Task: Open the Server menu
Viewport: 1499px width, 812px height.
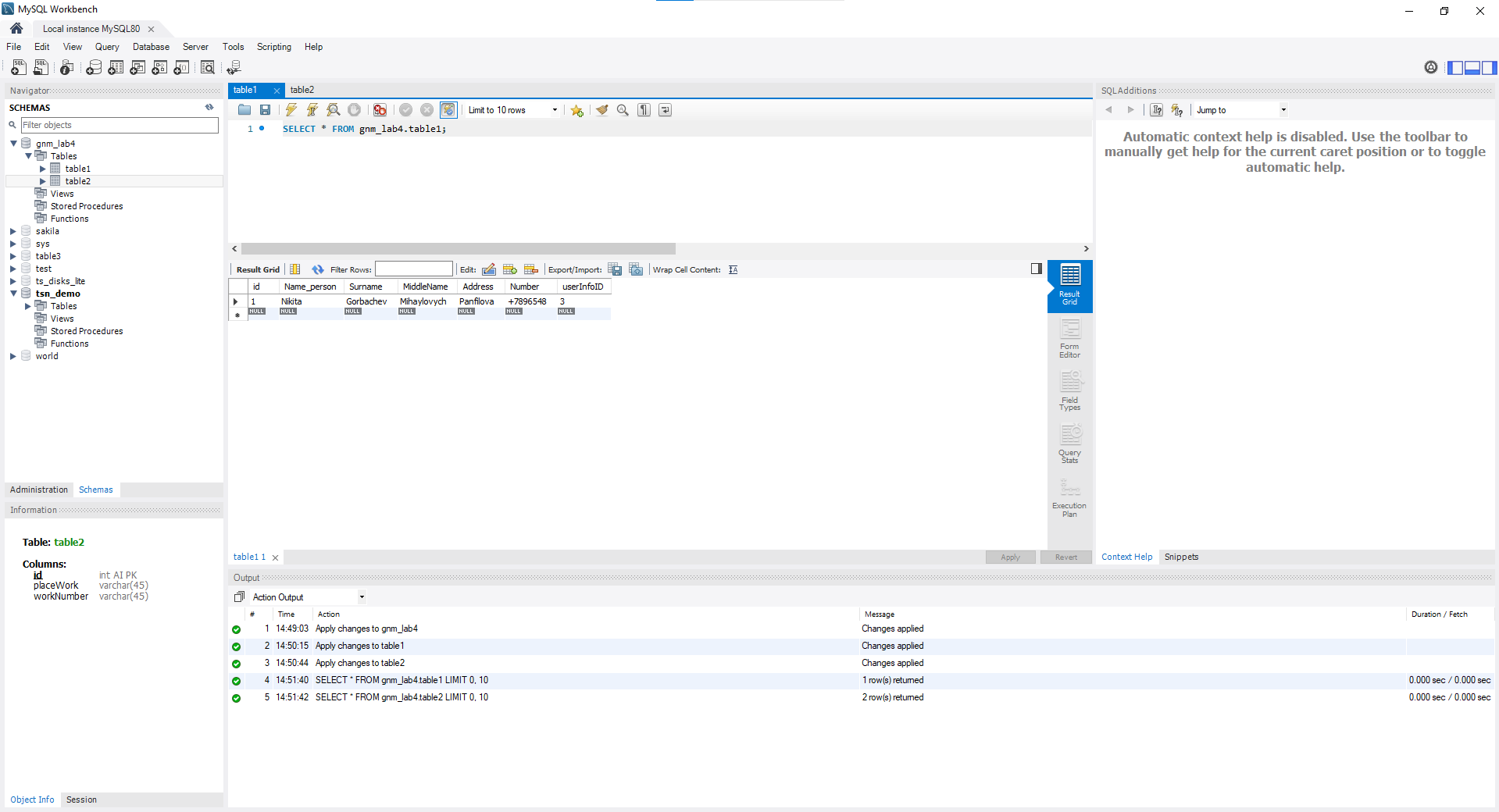Action: 195,47
